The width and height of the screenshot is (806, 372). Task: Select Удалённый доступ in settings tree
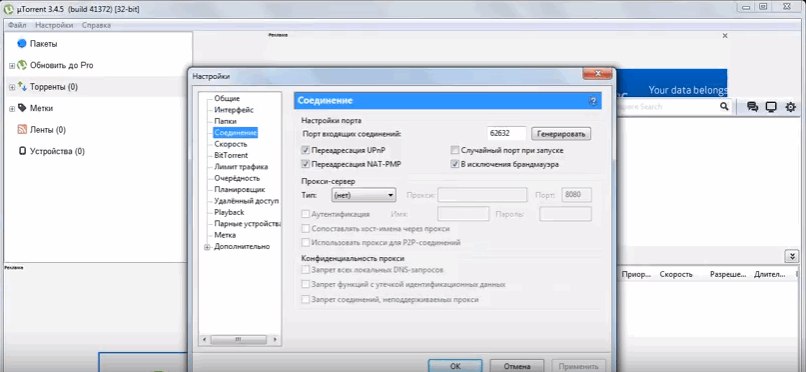click(246, 200)
